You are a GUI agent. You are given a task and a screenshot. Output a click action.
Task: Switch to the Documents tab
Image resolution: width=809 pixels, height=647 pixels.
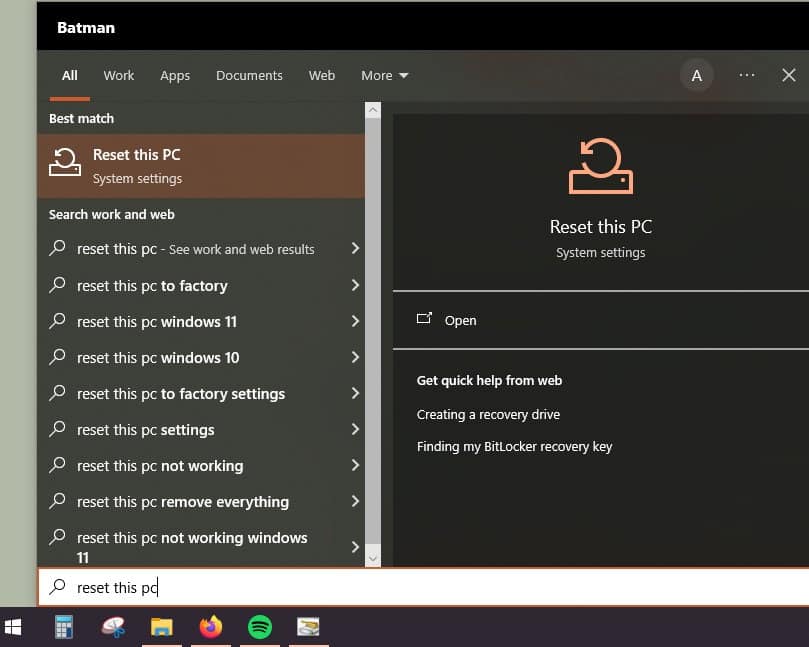[x=249, y=76]
